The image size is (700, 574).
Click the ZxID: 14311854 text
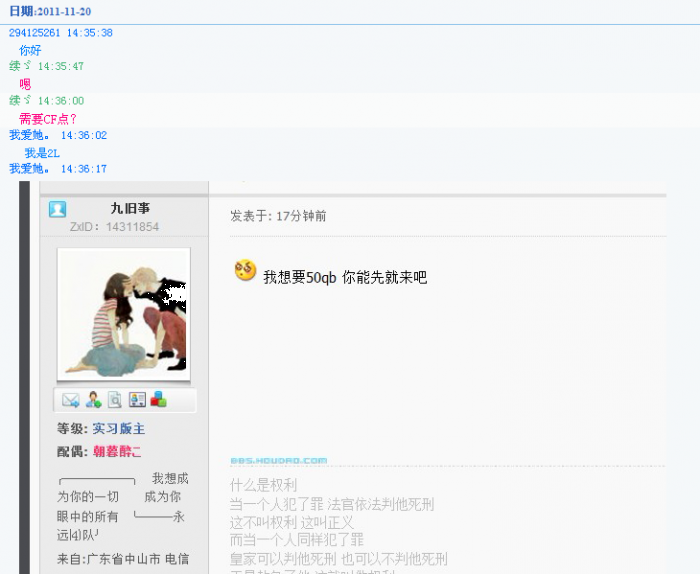(114, 227)
